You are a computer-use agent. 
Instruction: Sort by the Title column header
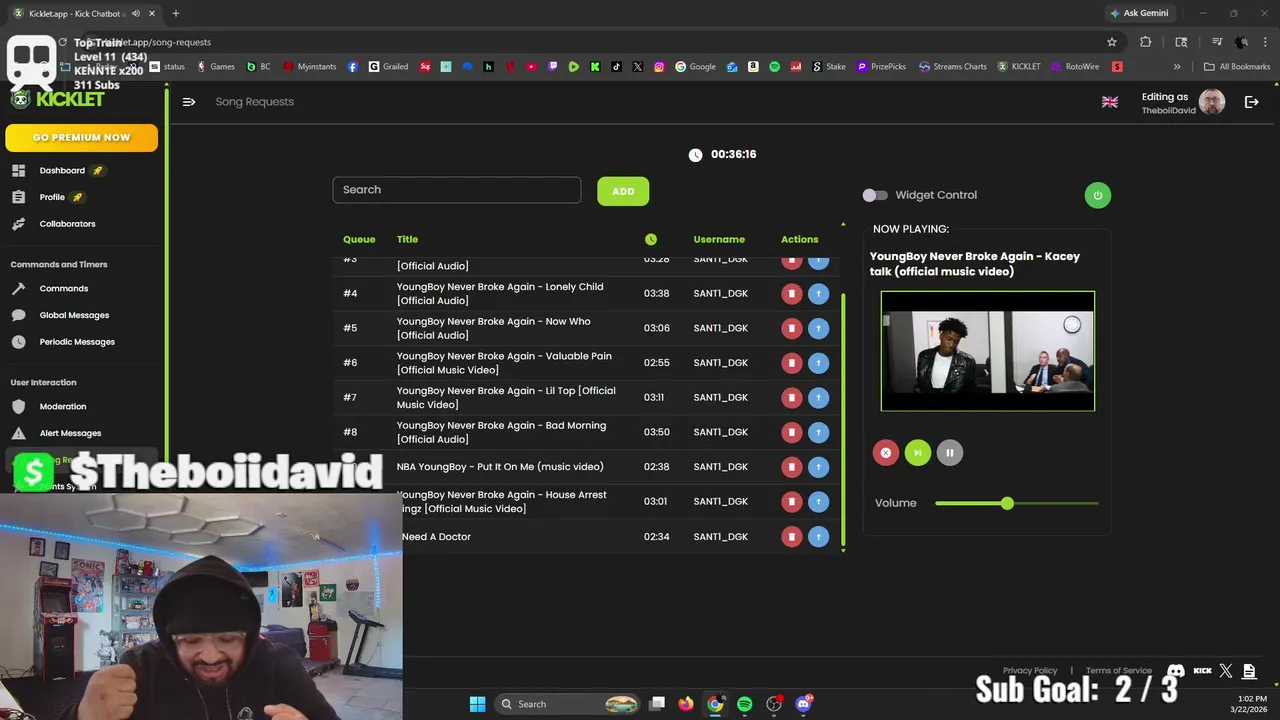(407, 239)
